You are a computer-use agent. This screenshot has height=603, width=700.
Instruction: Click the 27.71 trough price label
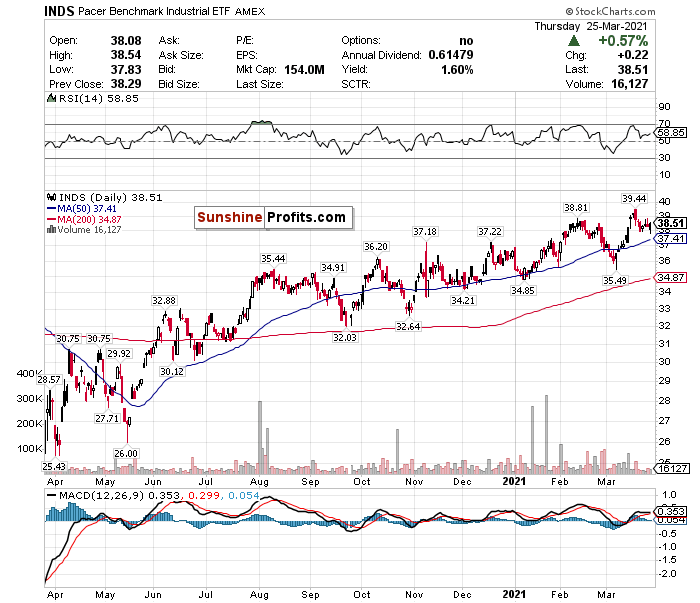coord(107,419)
